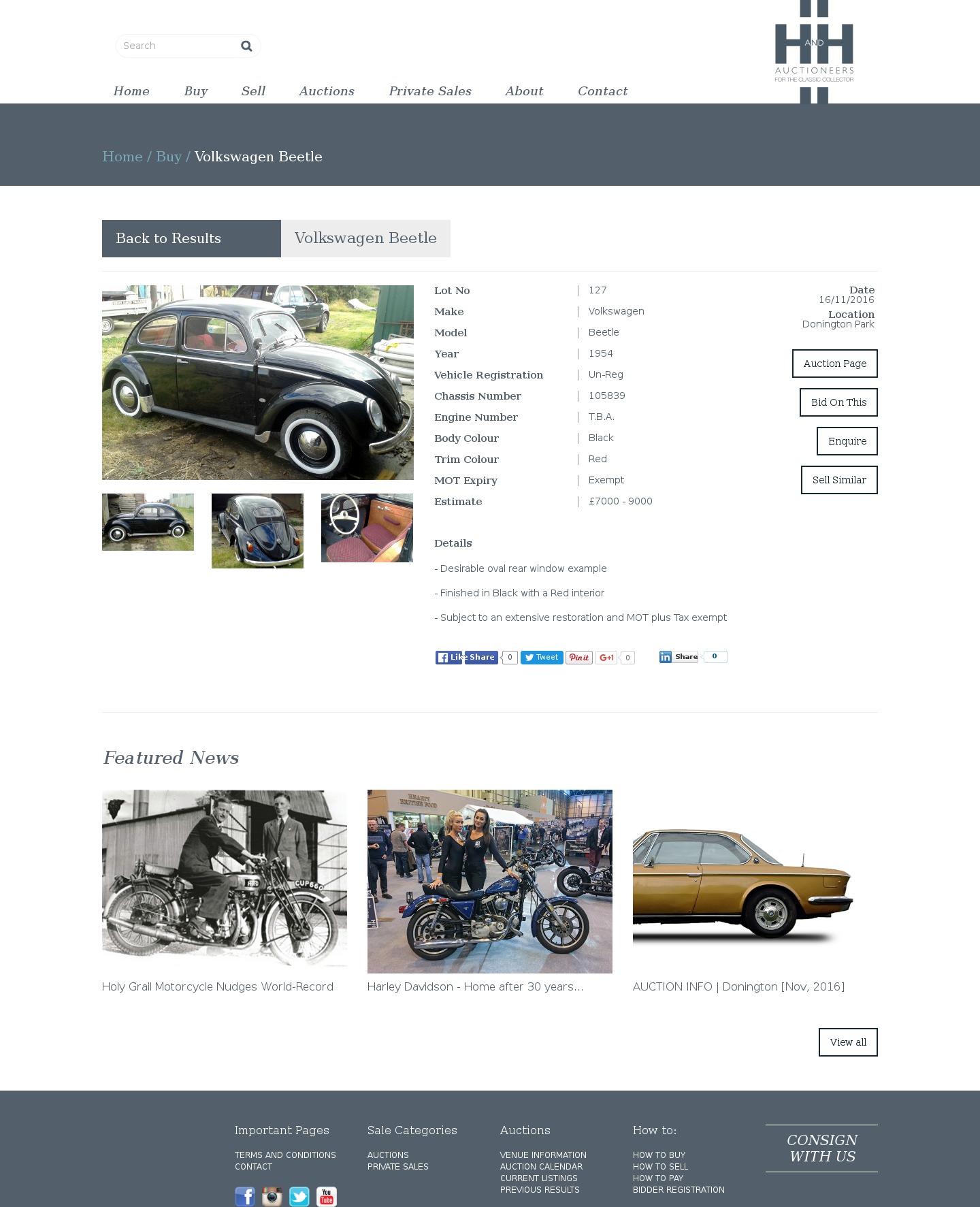Open the Home menu item
The height and width of the screenshot is (1207, 980).
[131, 91]
